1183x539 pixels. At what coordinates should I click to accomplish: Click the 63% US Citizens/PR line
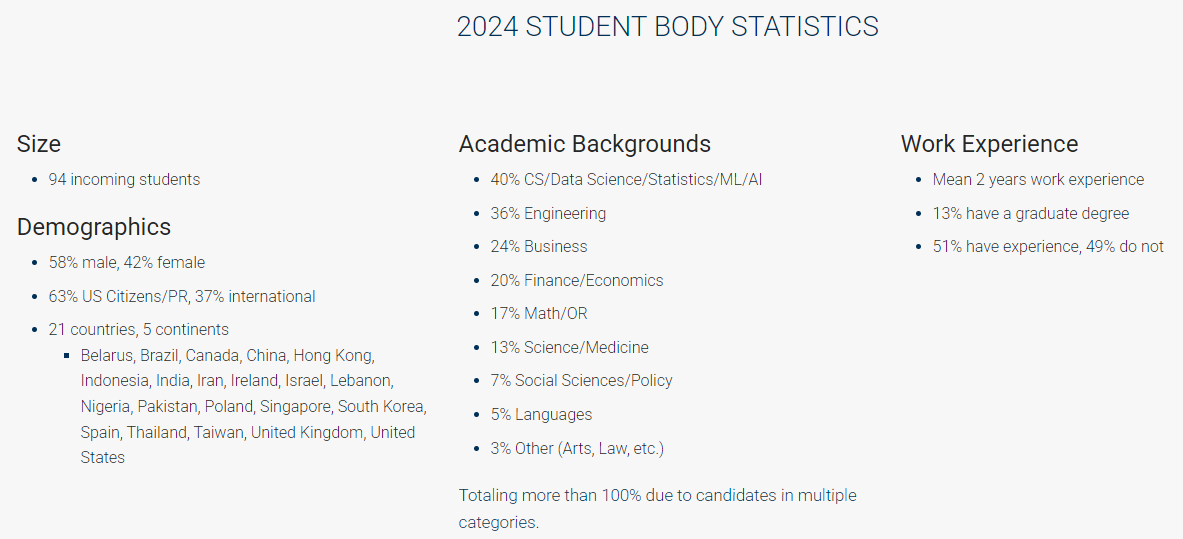pos(182,297)
